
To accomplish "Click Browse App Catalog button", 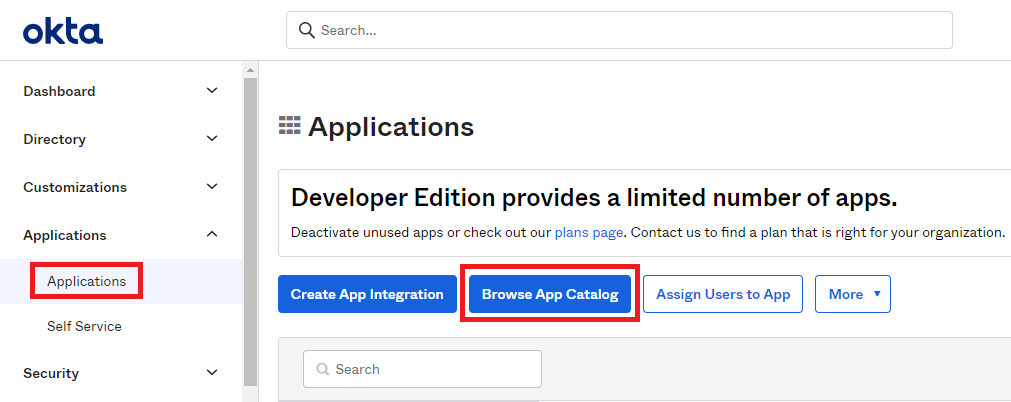I will tap(549, 294).
